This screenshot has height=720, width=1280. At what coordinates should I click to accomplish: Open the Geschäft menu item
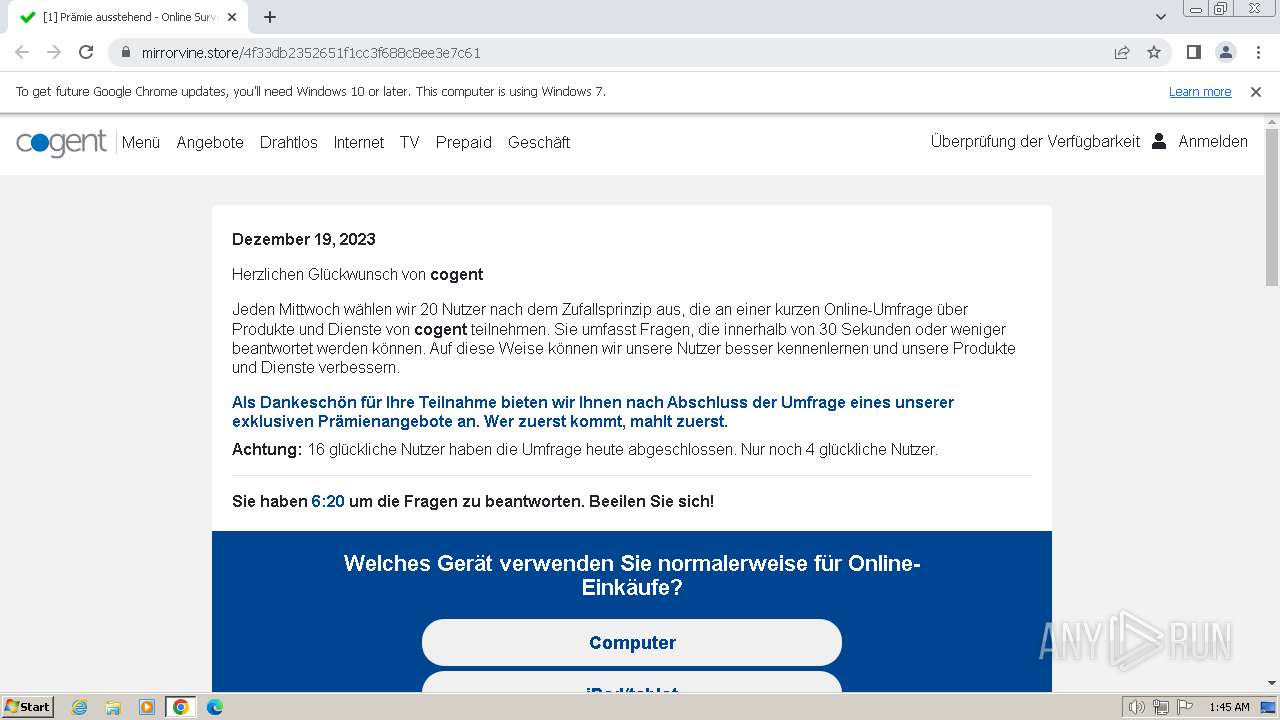click(x=539, y=142)
